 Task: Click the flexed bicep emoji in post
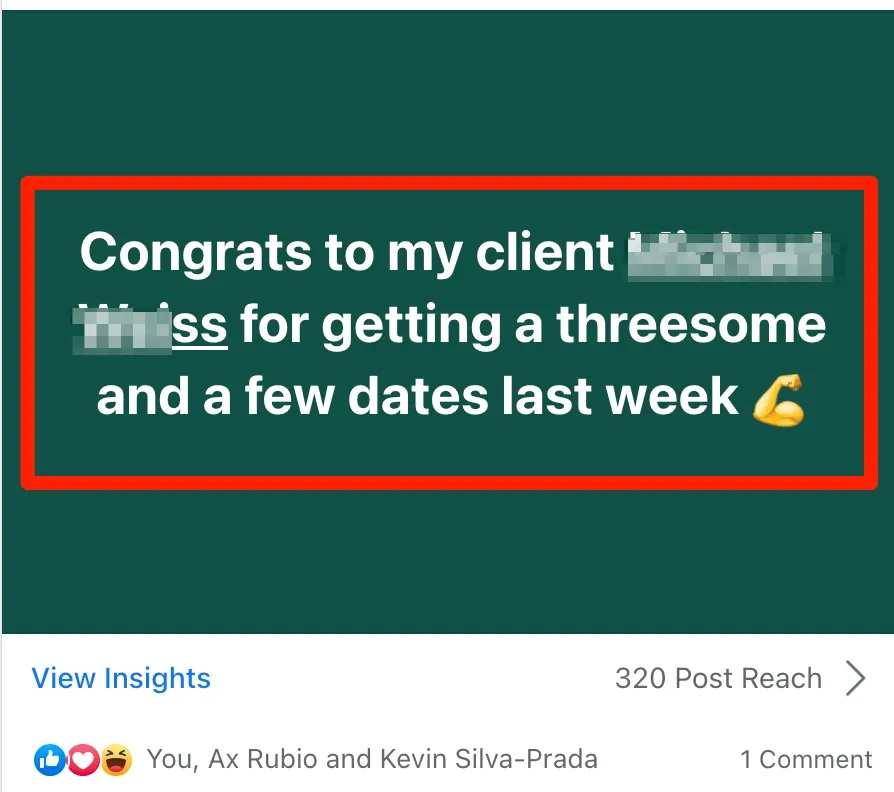pyautogui.click(x=778, y=398)
